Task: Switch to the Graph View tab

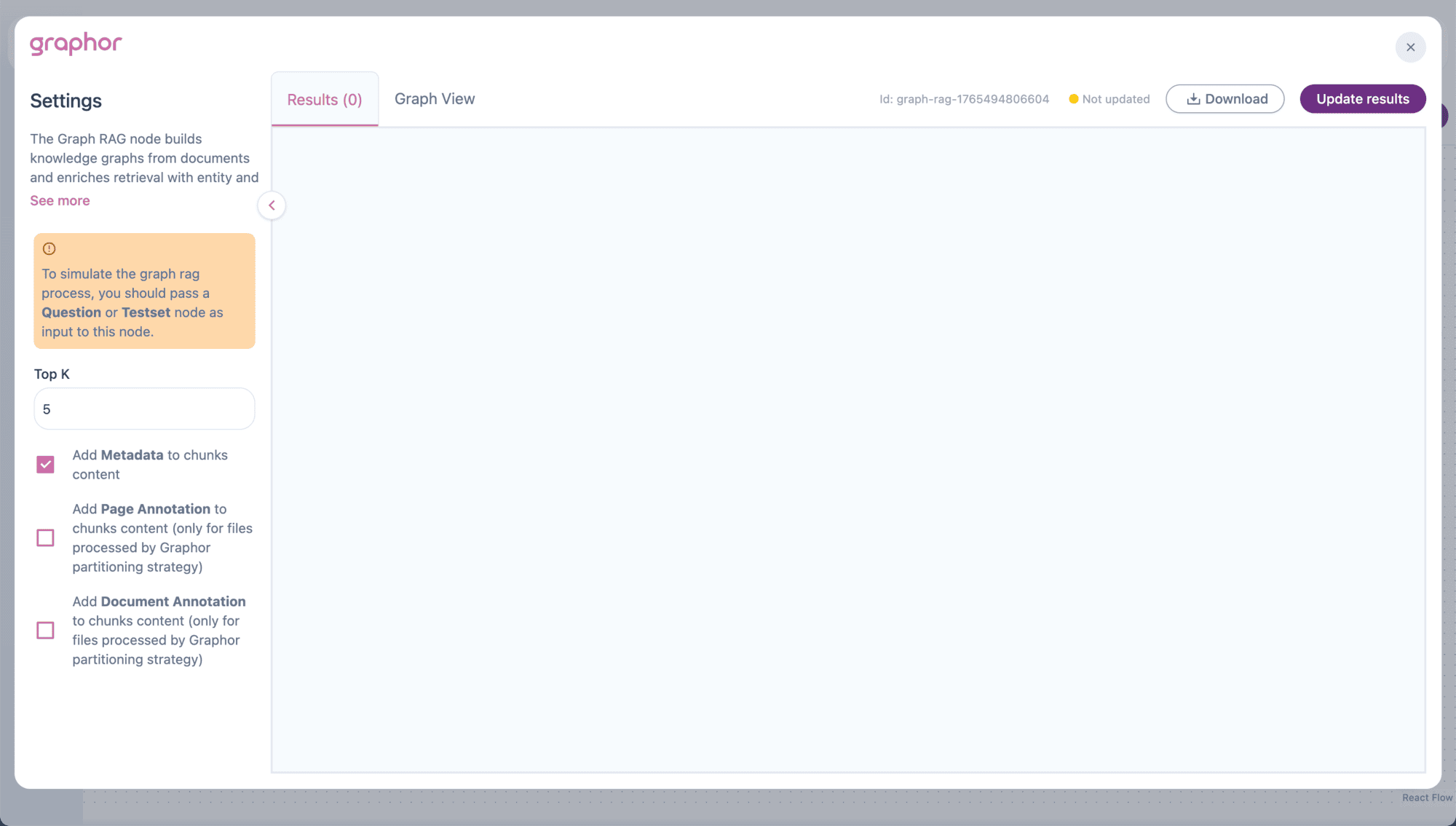Action: point(435,99)
